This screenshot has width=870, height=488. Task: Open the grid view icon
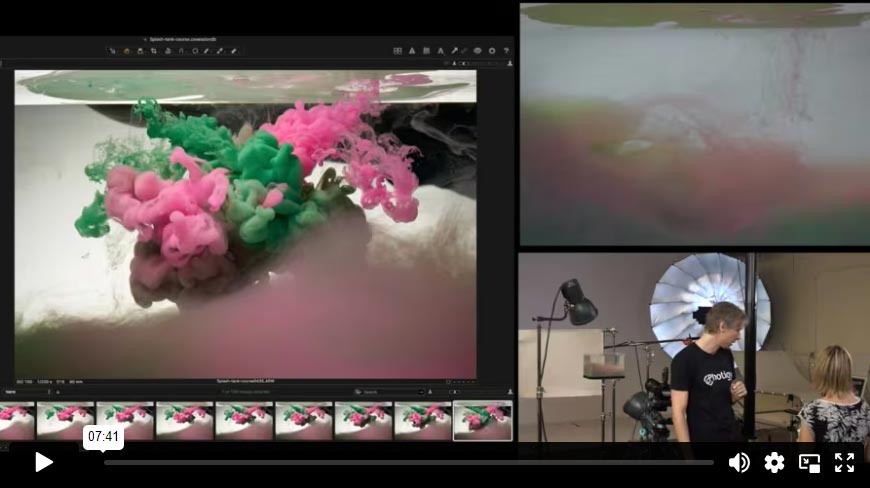tap(397, 50)
